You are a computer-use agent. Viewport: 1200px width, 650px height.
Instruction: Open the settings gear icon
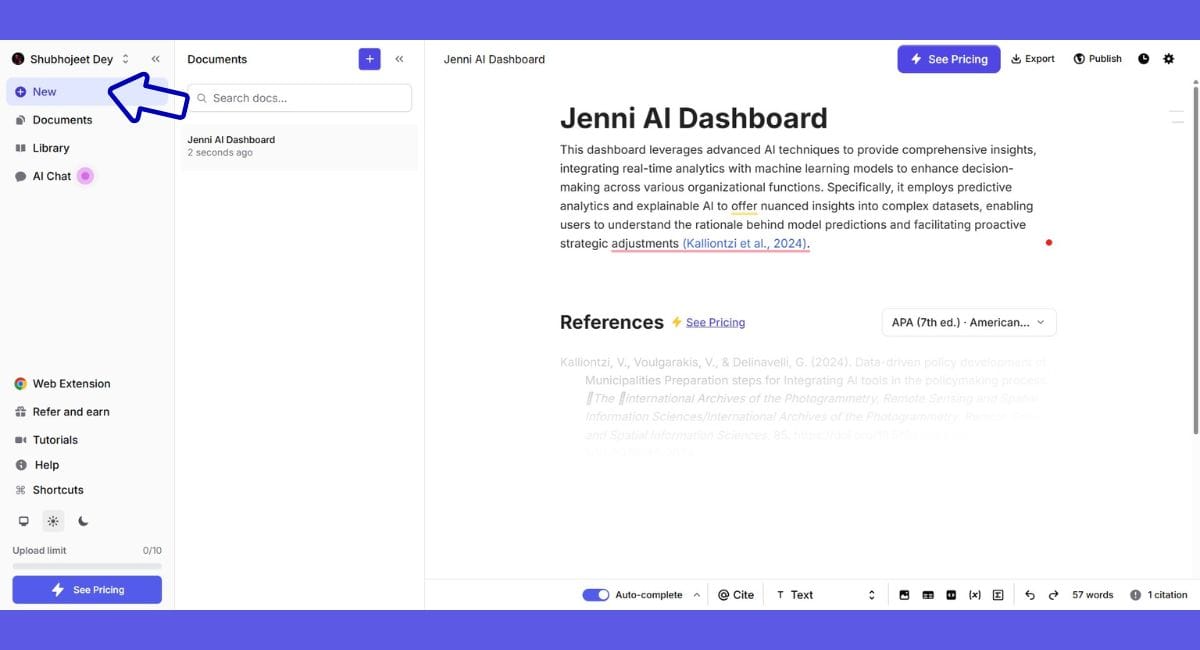tap(1169, 59)
